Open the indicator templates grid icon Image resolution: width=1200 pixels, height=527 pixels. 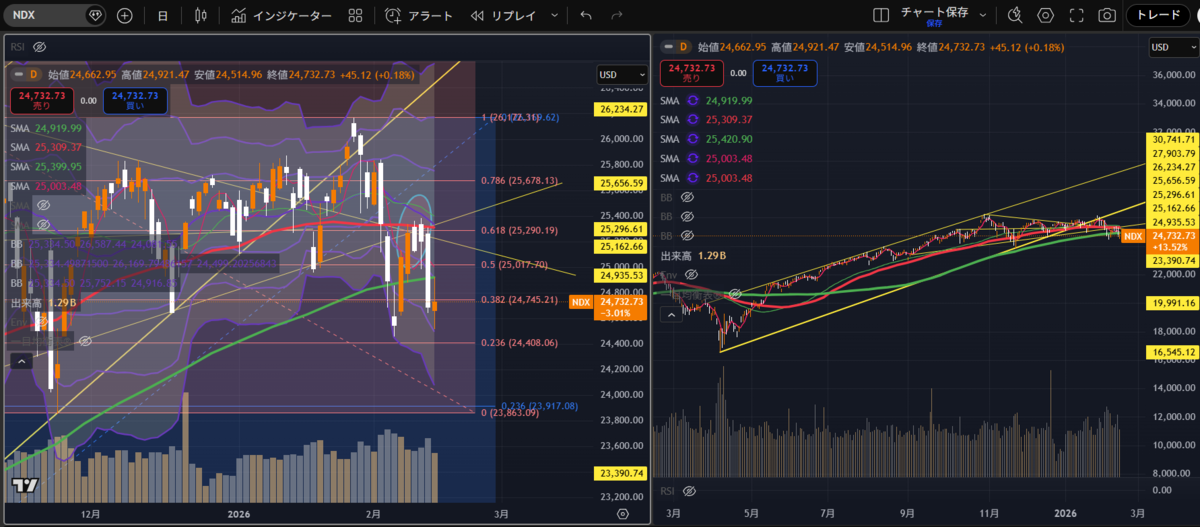coord(355,16)
